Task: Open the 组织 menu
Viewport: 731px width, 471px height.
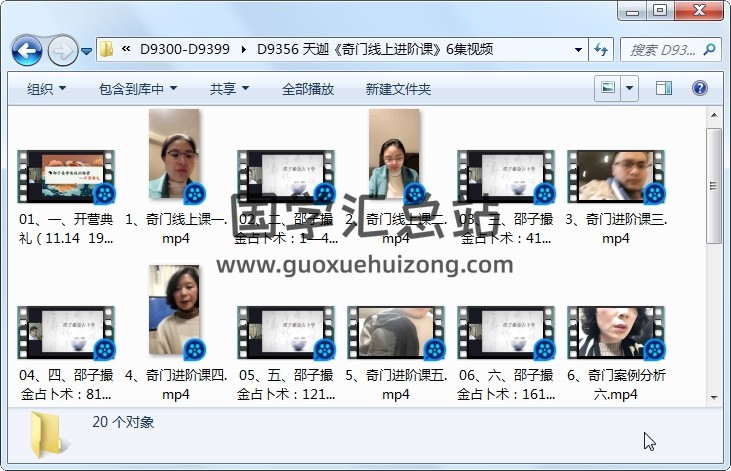Action: pyautogui.click(x=46, y=89)
